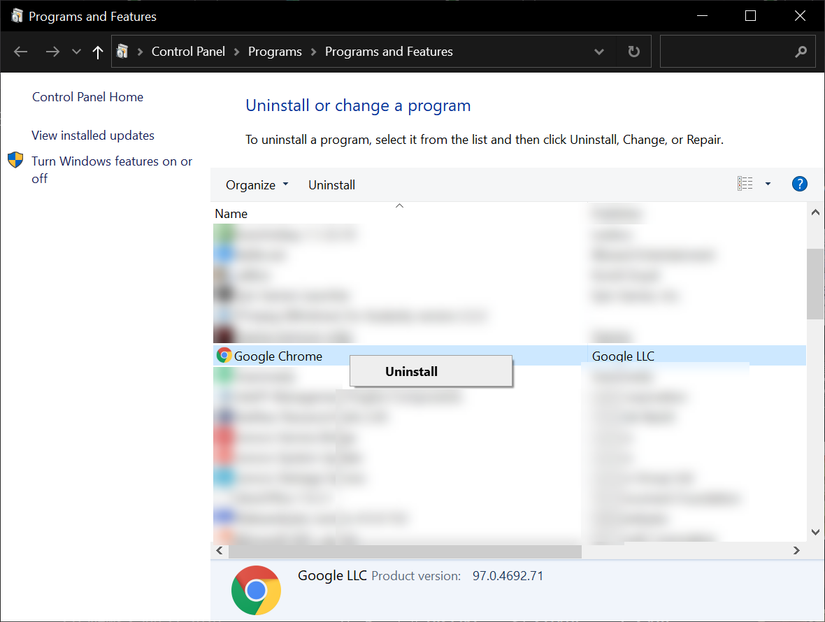Click the search magnifier icon

[x=801, y=52]
